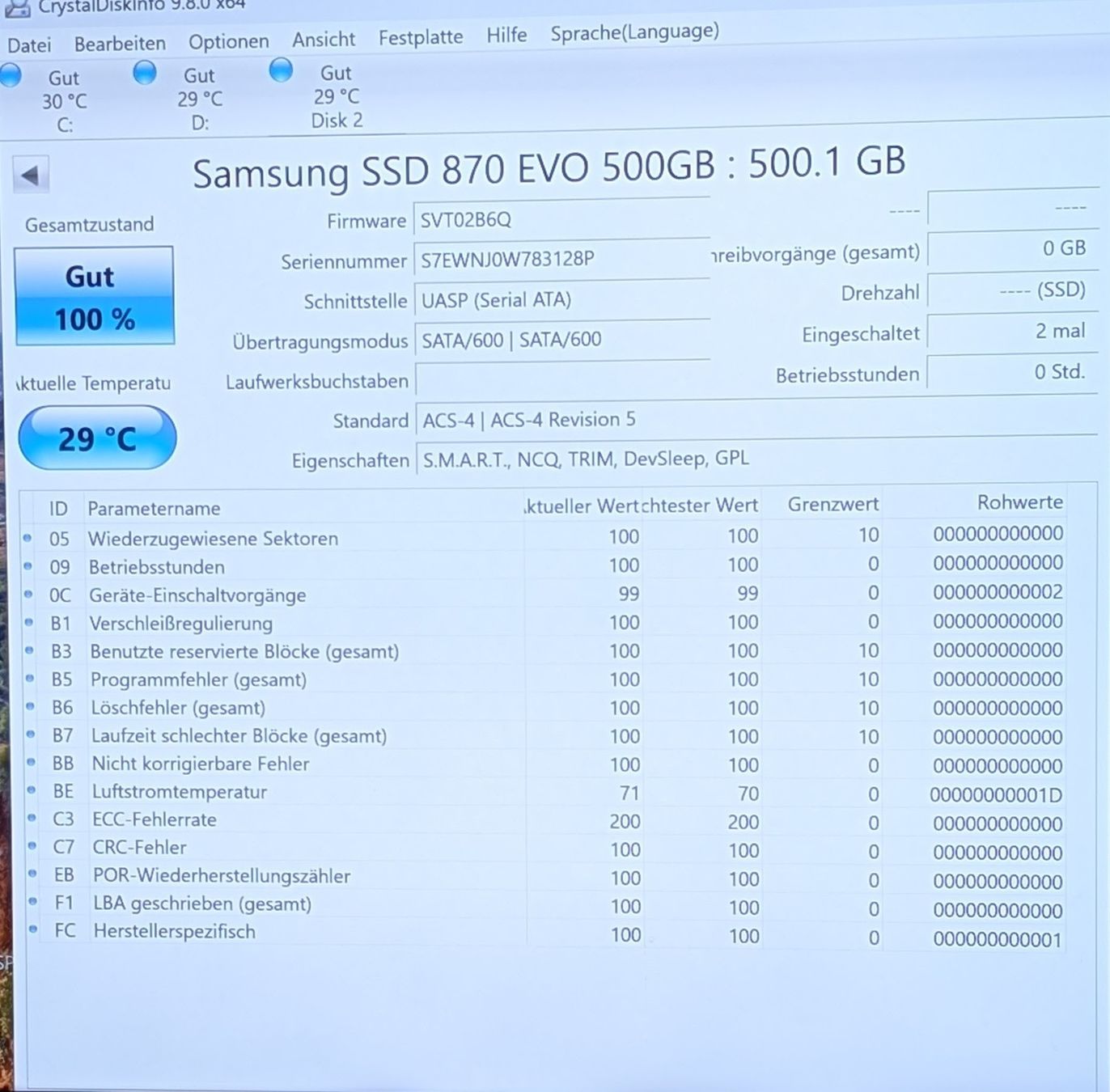Click the Übertragungsmodus field SATA/600
Screen dimensions: 1110x1092
pos(561,340)
